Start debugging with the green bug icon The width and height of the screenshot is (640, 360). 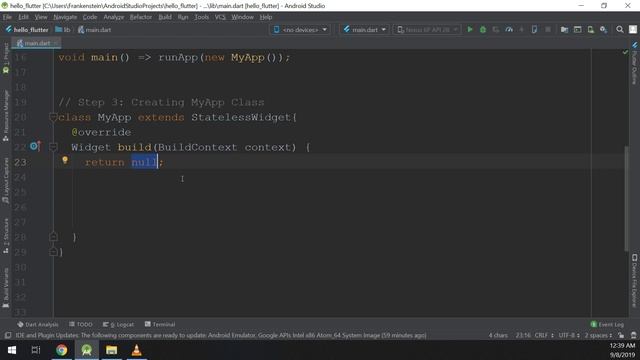pyautogui.click(x=483, y=29)
